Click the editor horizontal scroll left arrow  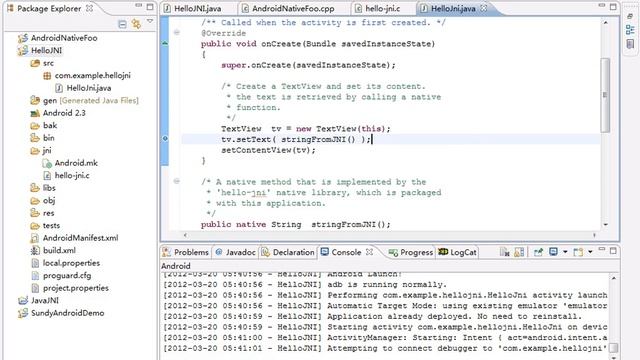(185, 235)
